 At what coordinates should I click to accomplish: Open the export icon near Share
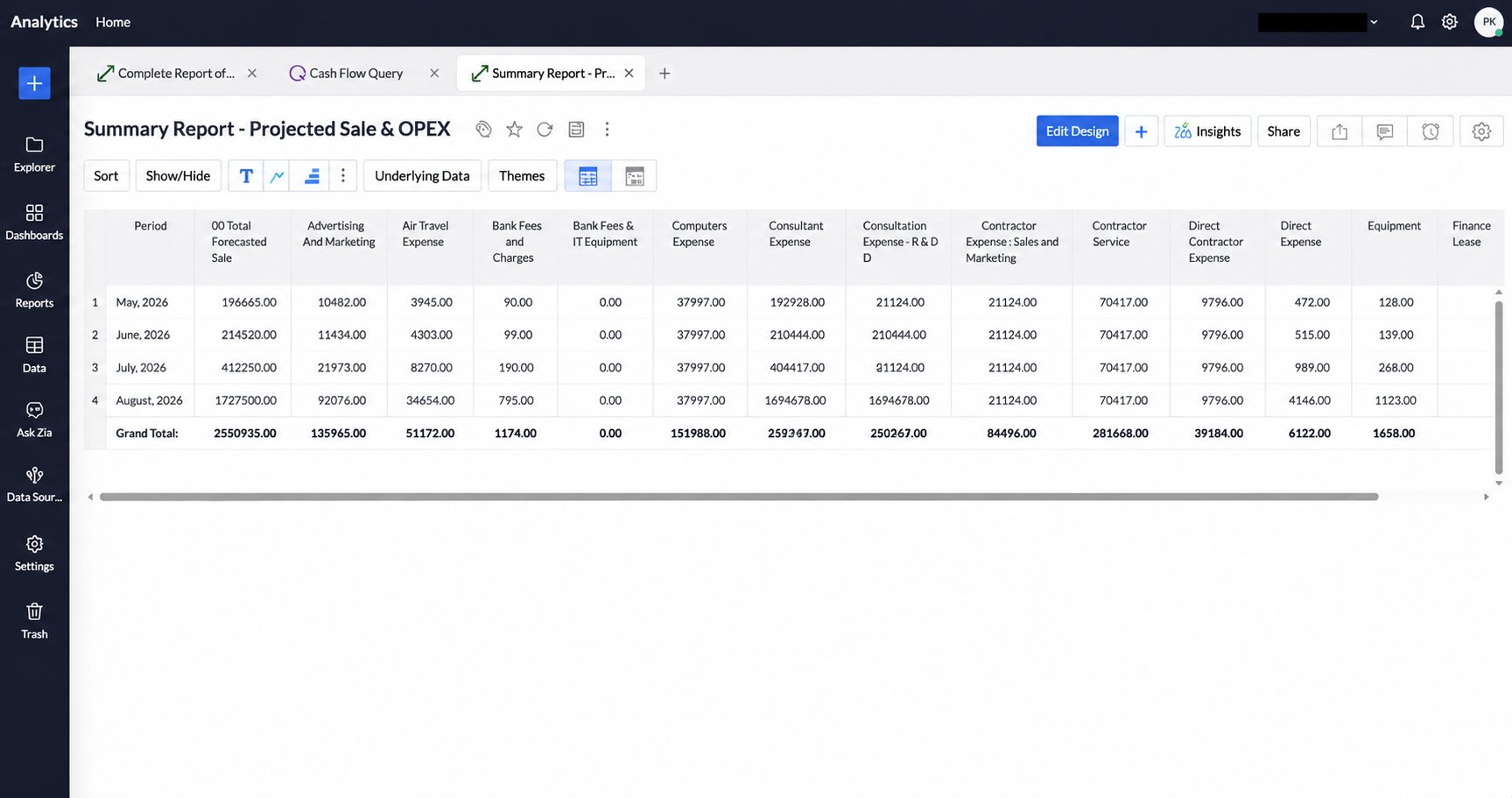coord(1340,131)
